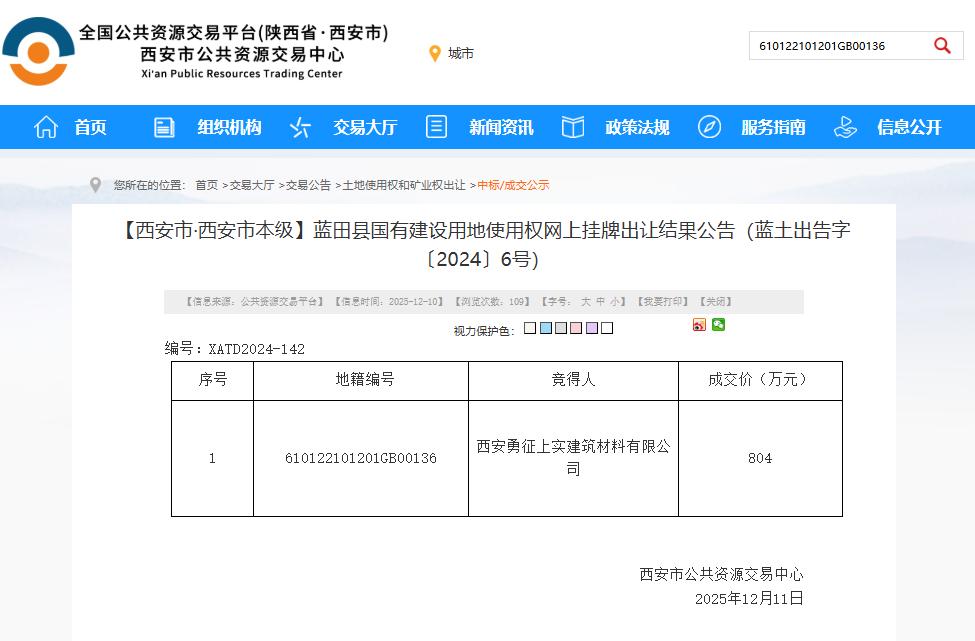Check the white eye-protection color box

click(x=607, y=327)
